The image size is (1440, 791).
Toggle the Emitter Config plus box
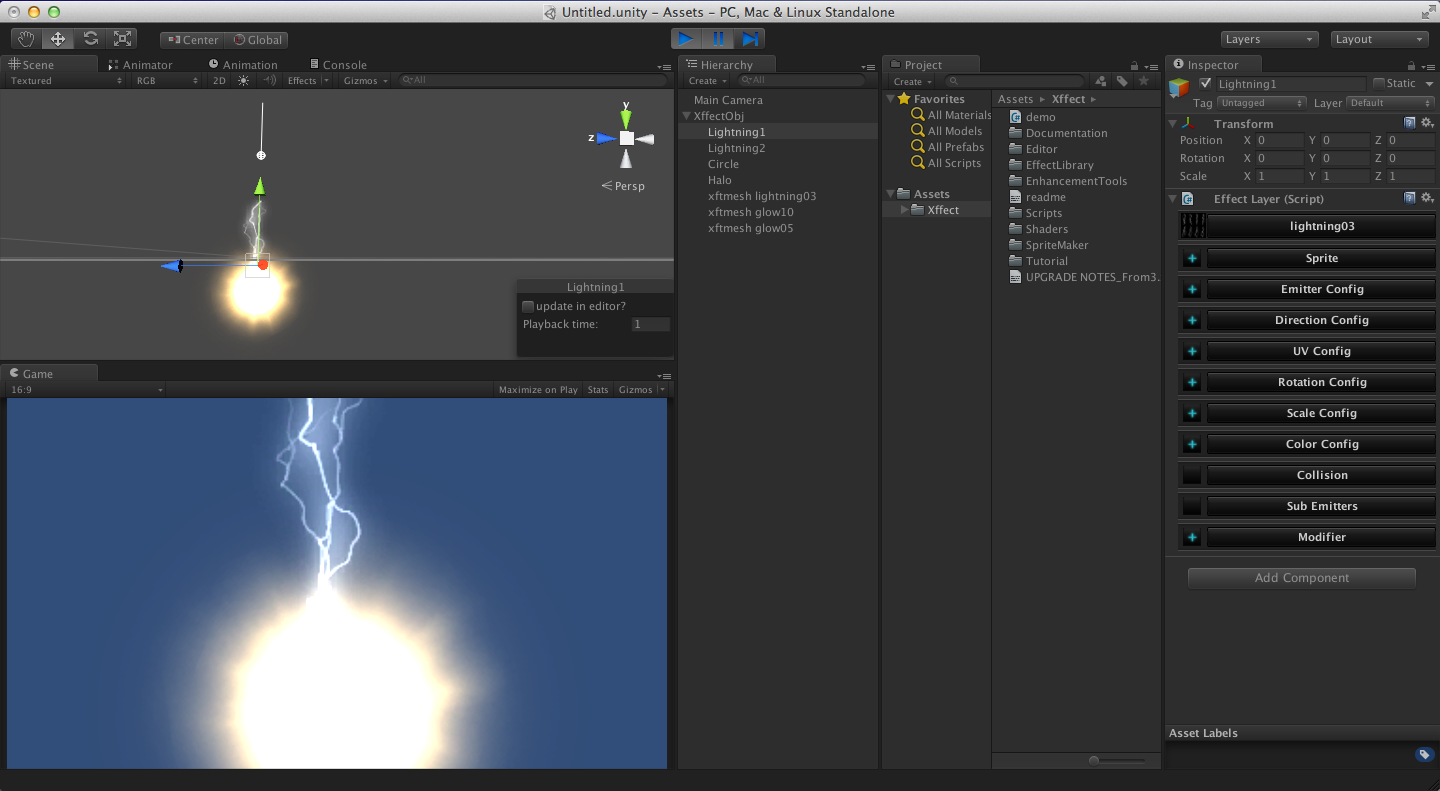click(x=1192, y=289)
